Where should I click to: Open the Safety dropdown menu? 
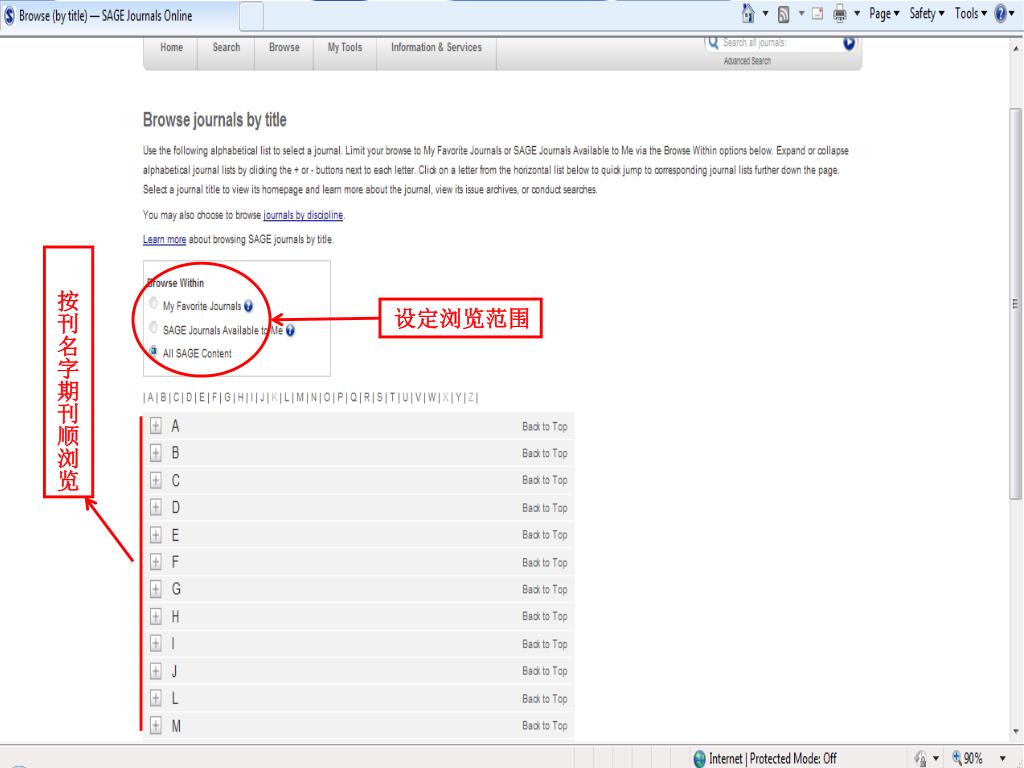tap(927, 14)
